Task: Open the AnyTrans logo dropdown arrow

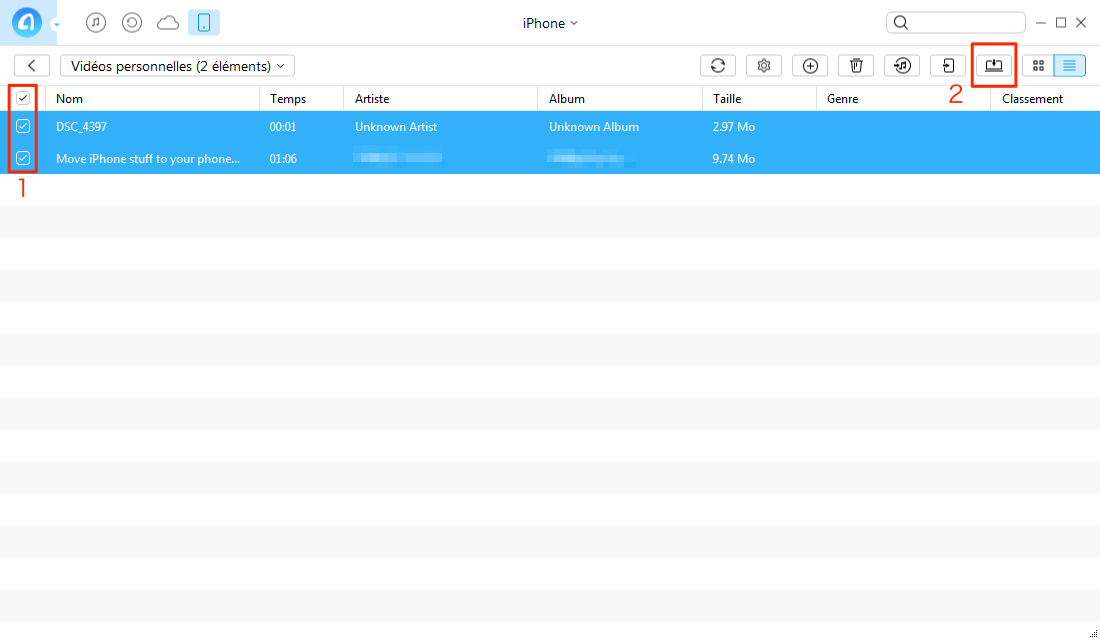Action: [x=56, y=25]
